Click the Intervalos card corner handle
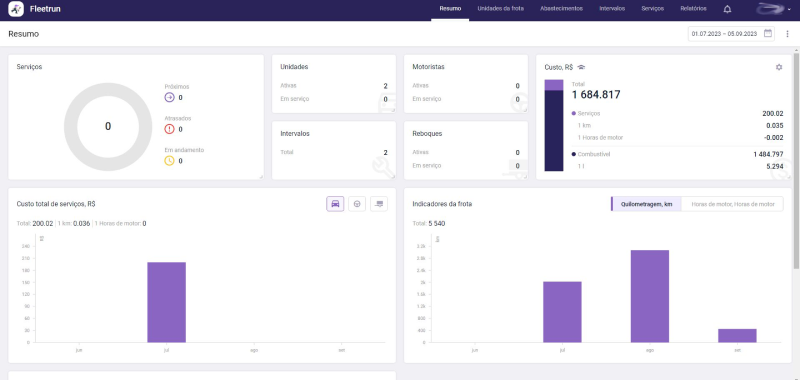 [x=393, y=176]
